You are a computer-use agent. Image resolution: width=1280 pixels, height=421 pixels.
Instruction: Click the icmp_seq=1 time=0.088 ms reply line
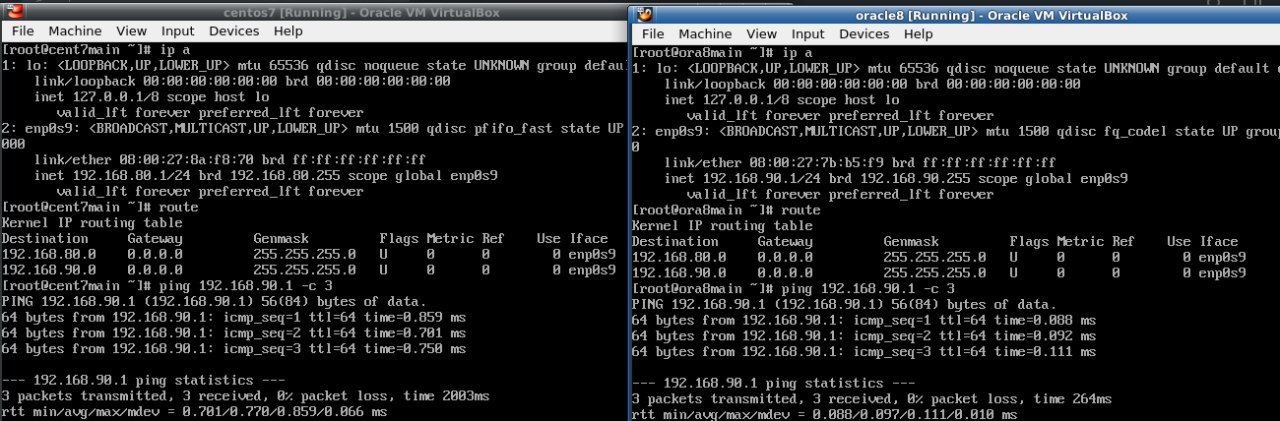point(864,321)
